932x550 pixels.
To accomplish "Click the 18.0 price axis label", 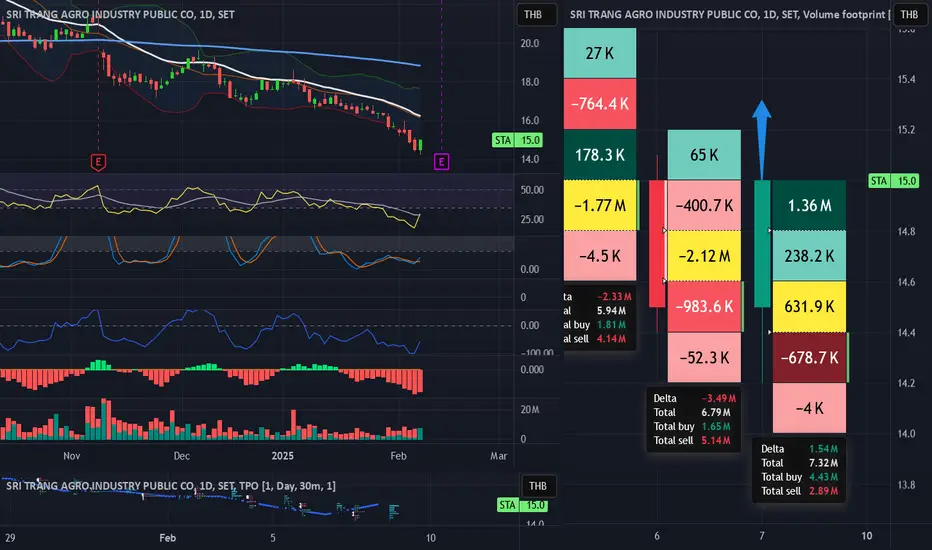I will click(530, 82).
